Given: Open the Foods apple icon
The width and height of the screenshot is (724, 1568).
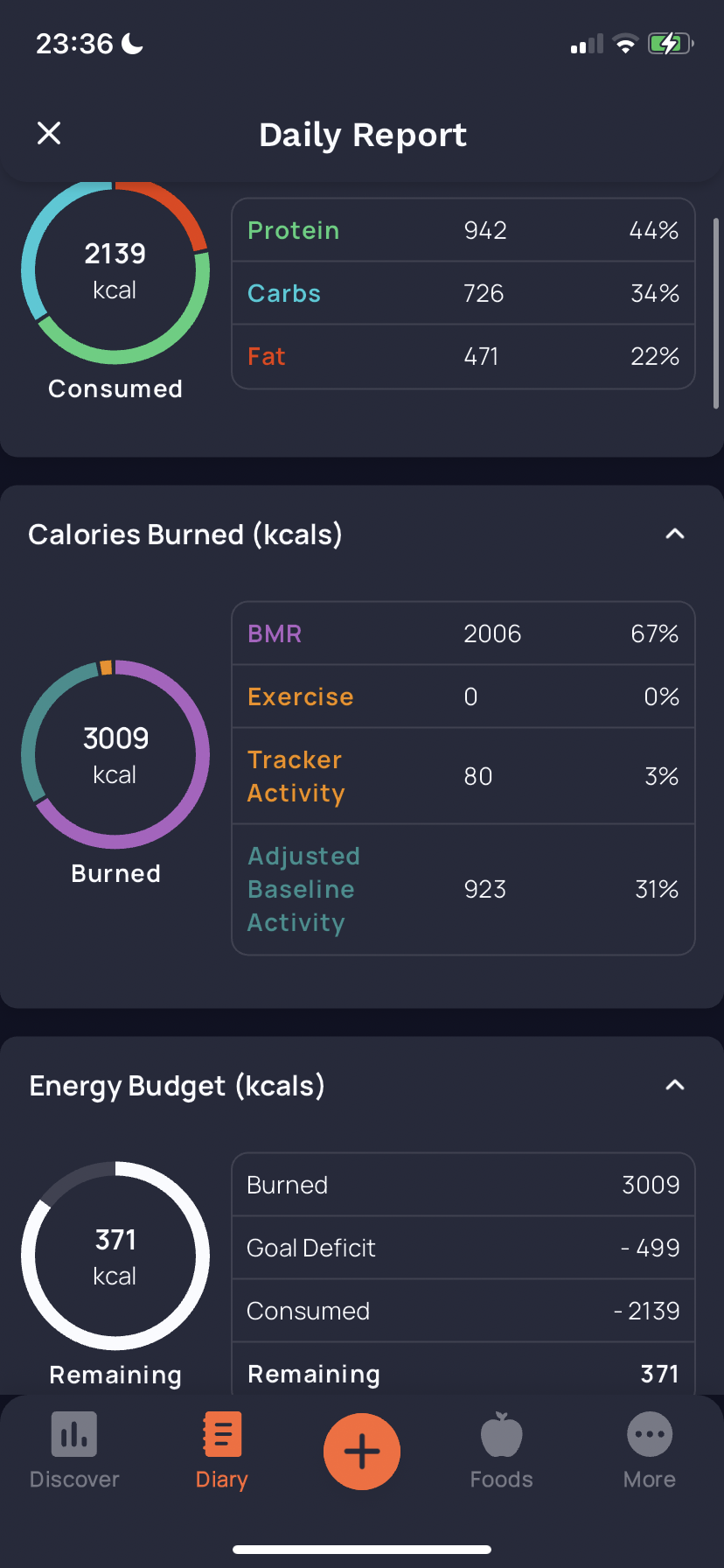Looking at the screenshot, I should (502, 1434).
